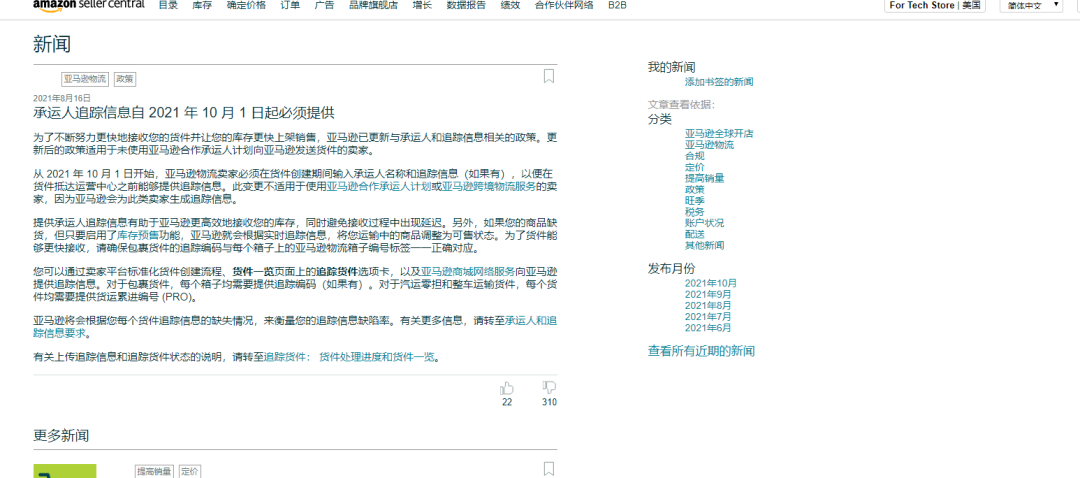Click 添加书签的新闻 under 我的新闻

[x=719, y=82]
